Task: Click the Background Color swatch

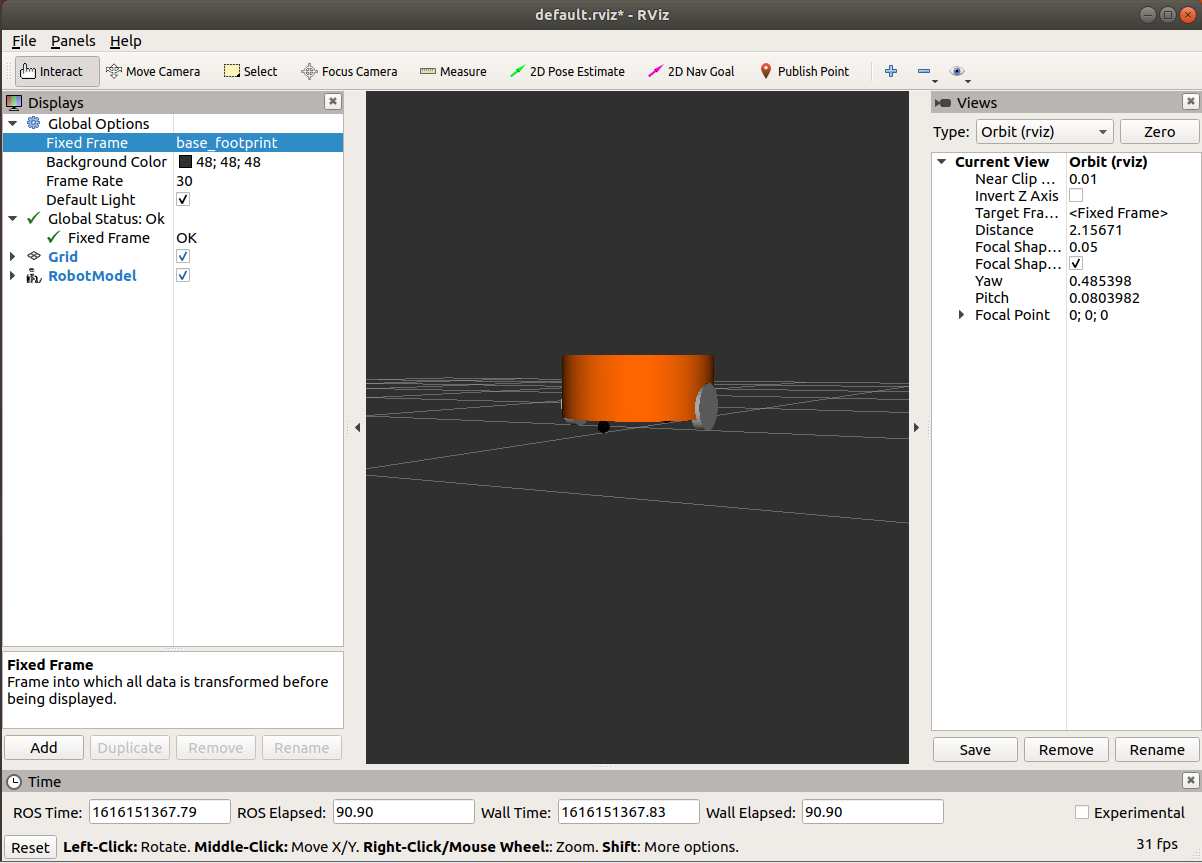Action: [185, 161]
